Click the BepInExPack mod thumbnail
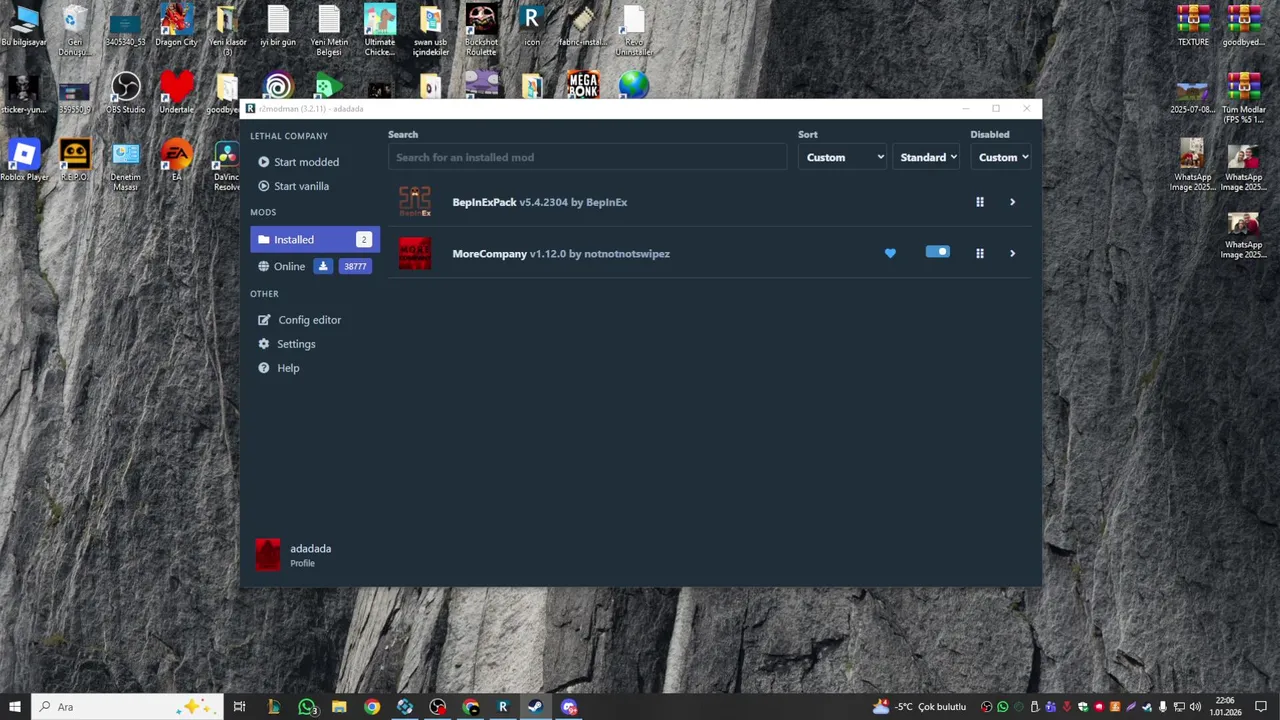Screen dimensions: 1280x720 tap(415, 202)
